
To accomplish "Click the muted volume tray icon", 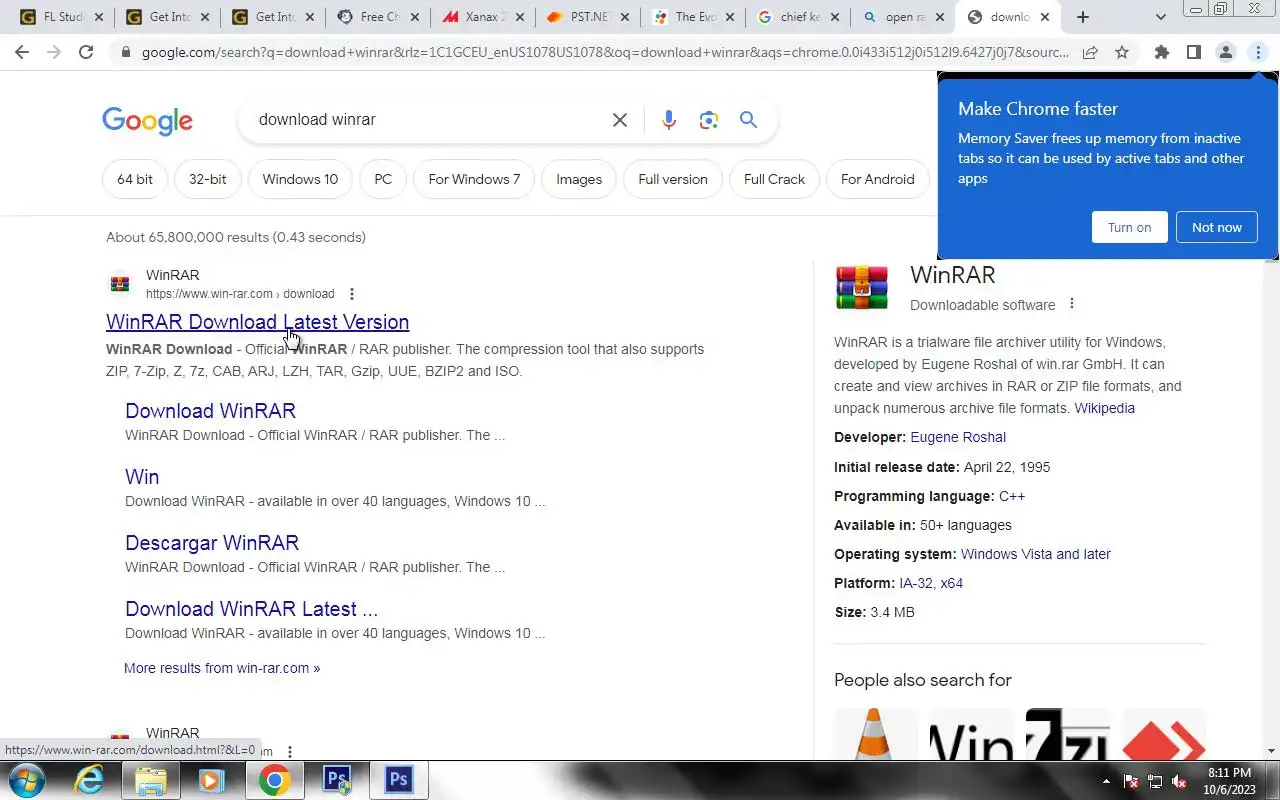I will 1180,781.
